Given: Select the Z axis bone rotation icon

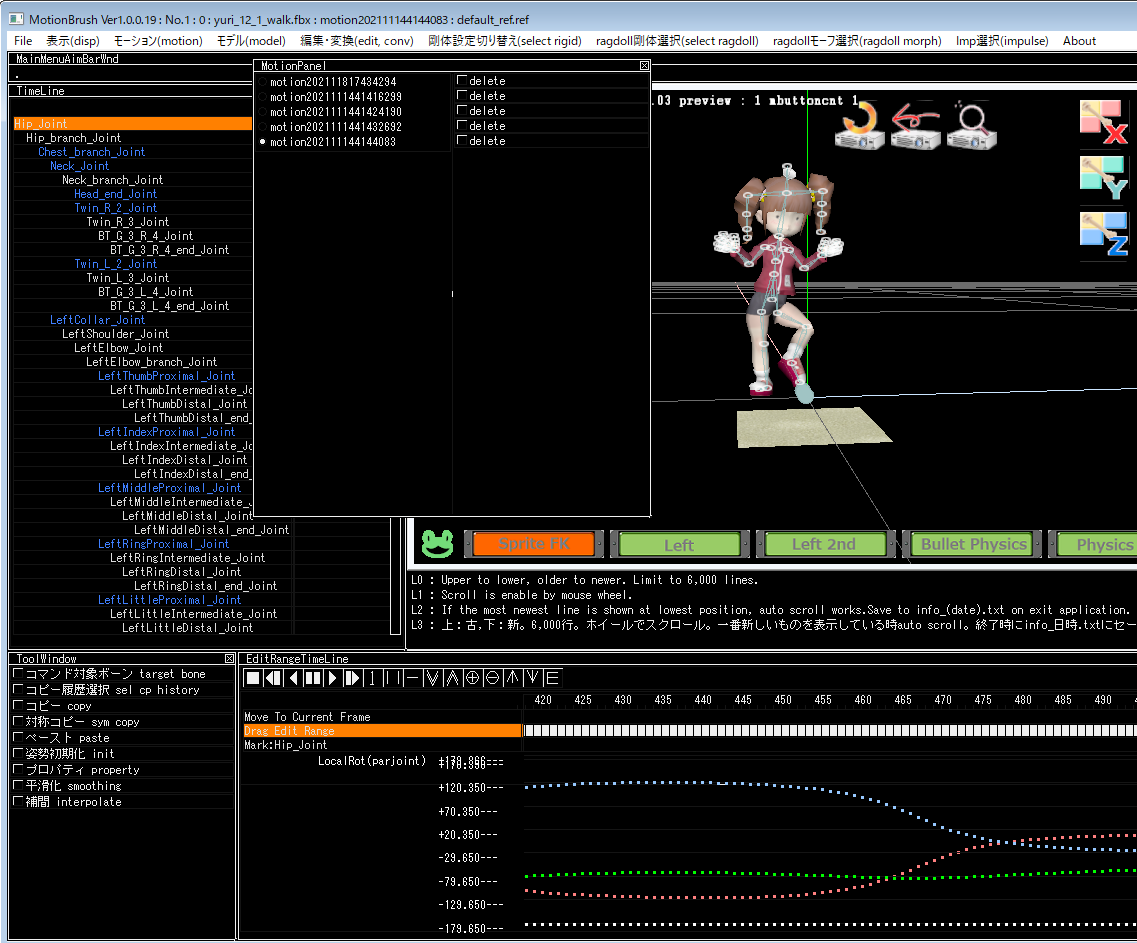Looking at the screenshot, I should click(x=1104, y=235).
